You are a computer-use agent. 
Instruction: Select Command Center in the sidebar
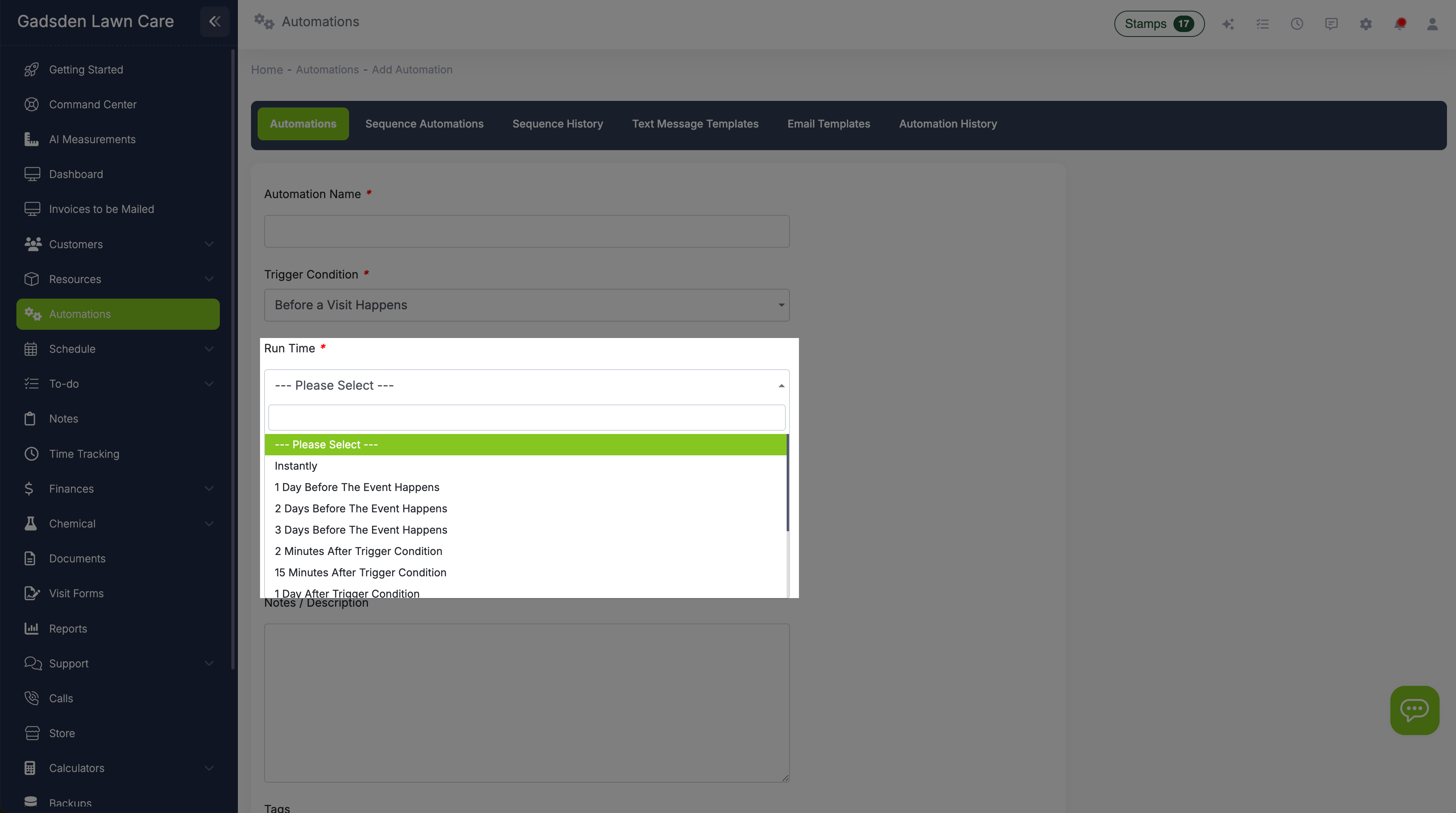point(92,104)
